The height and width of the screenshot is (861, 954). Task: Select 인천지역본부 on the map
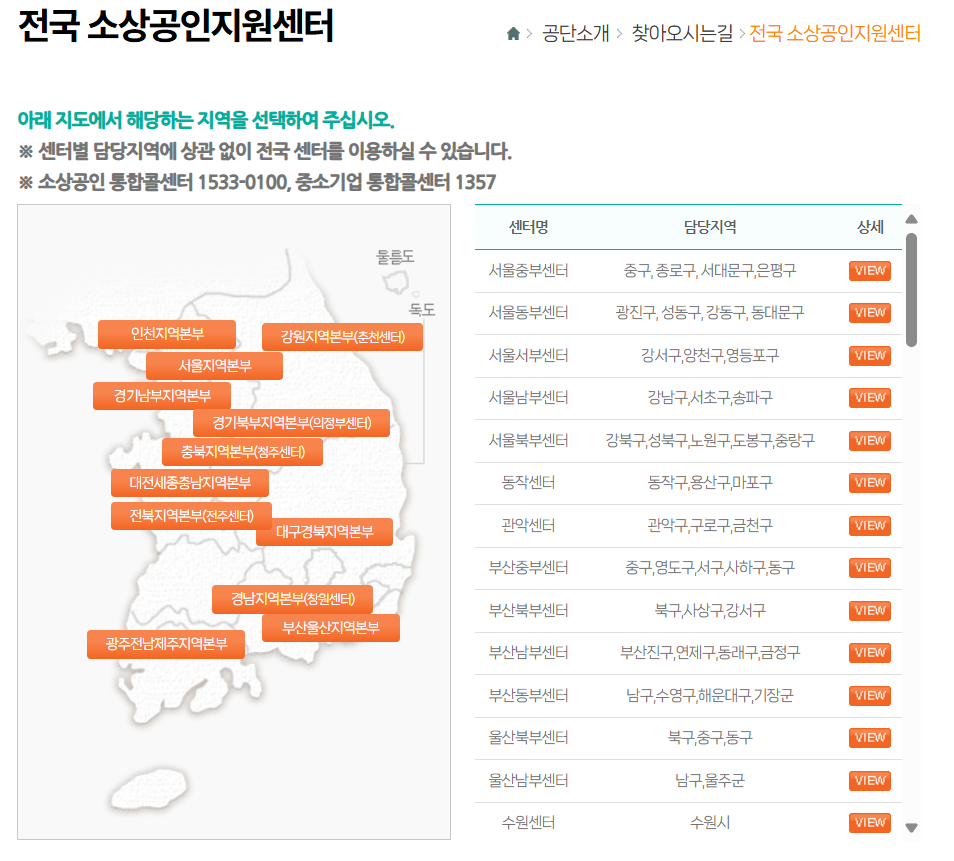tap(167, 334)
